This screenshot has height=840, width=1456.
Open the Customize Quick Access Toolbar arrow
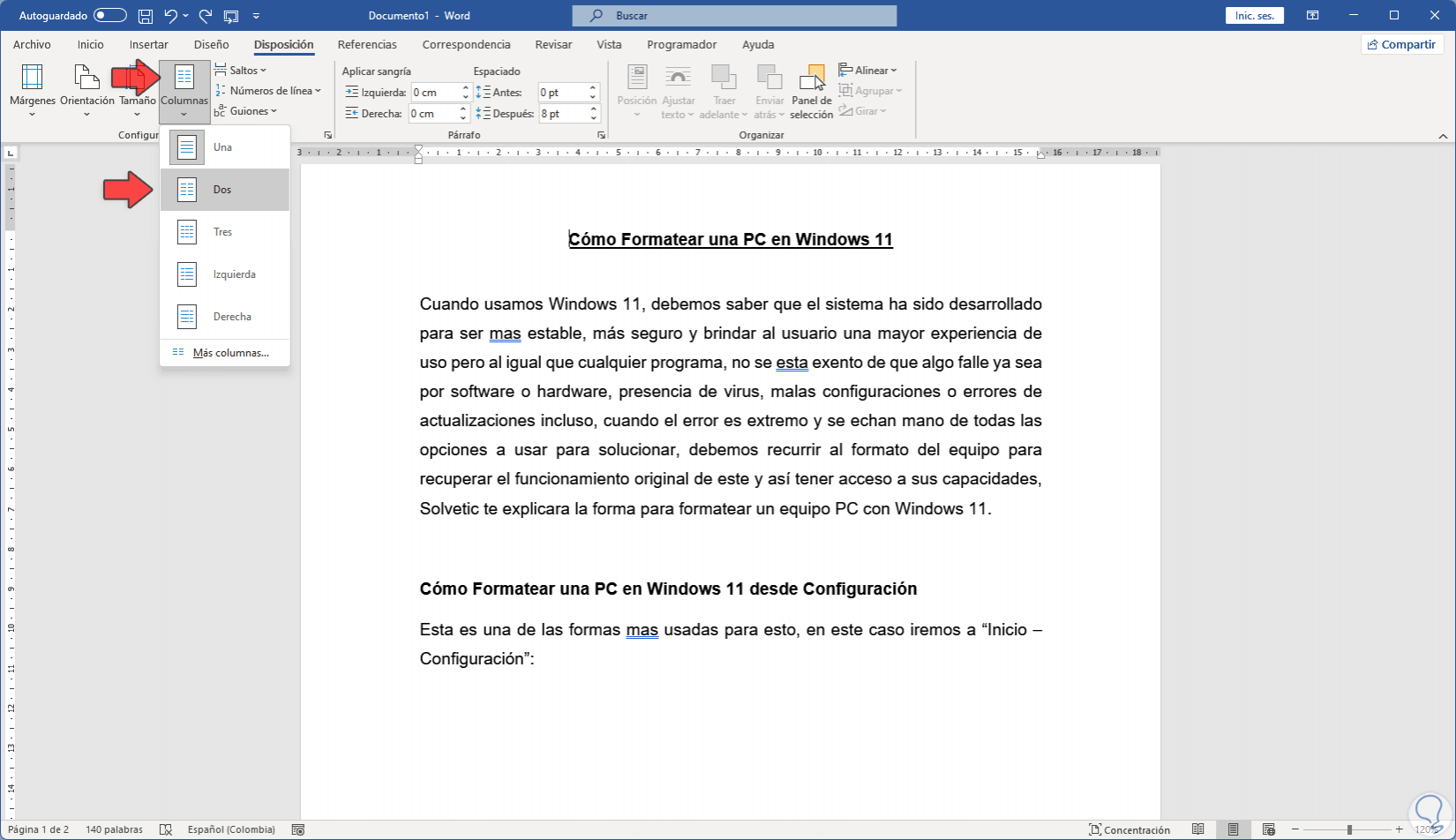(x=256, y=16)
